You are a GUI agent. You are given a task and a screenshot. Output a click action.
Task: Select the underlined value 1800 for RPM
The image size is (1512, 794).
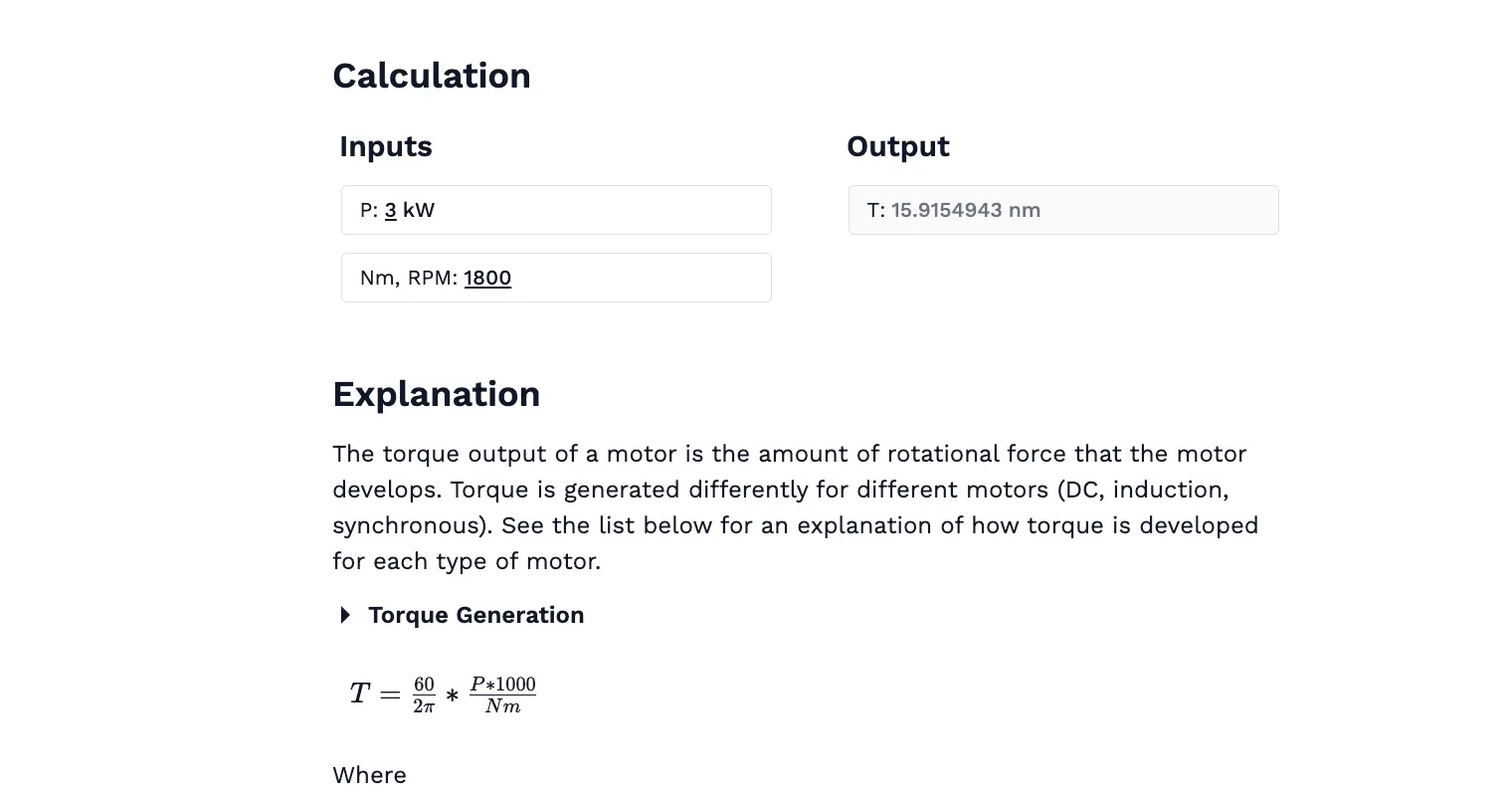pos(487,278)
